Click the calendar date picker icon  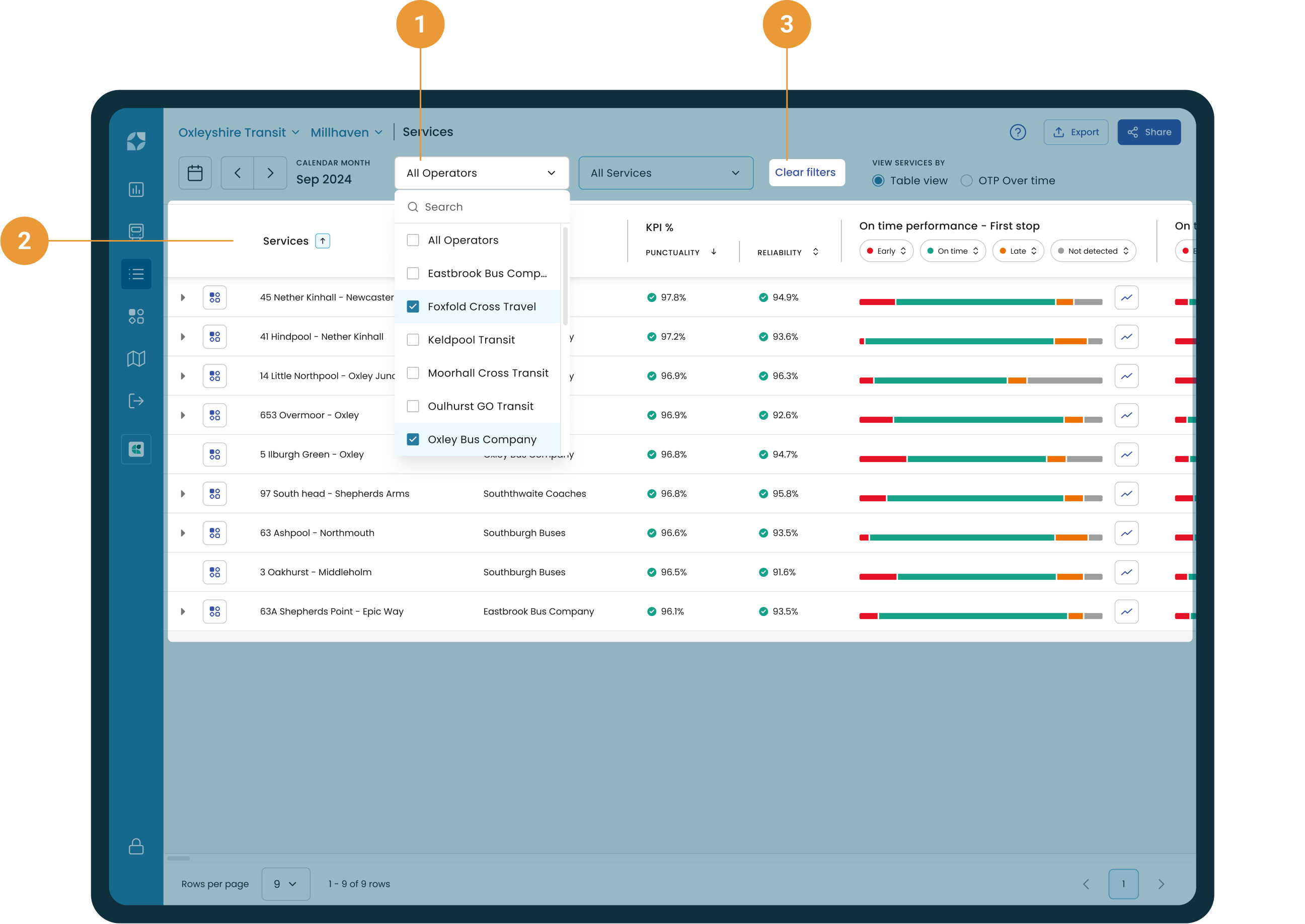[195, 173]
